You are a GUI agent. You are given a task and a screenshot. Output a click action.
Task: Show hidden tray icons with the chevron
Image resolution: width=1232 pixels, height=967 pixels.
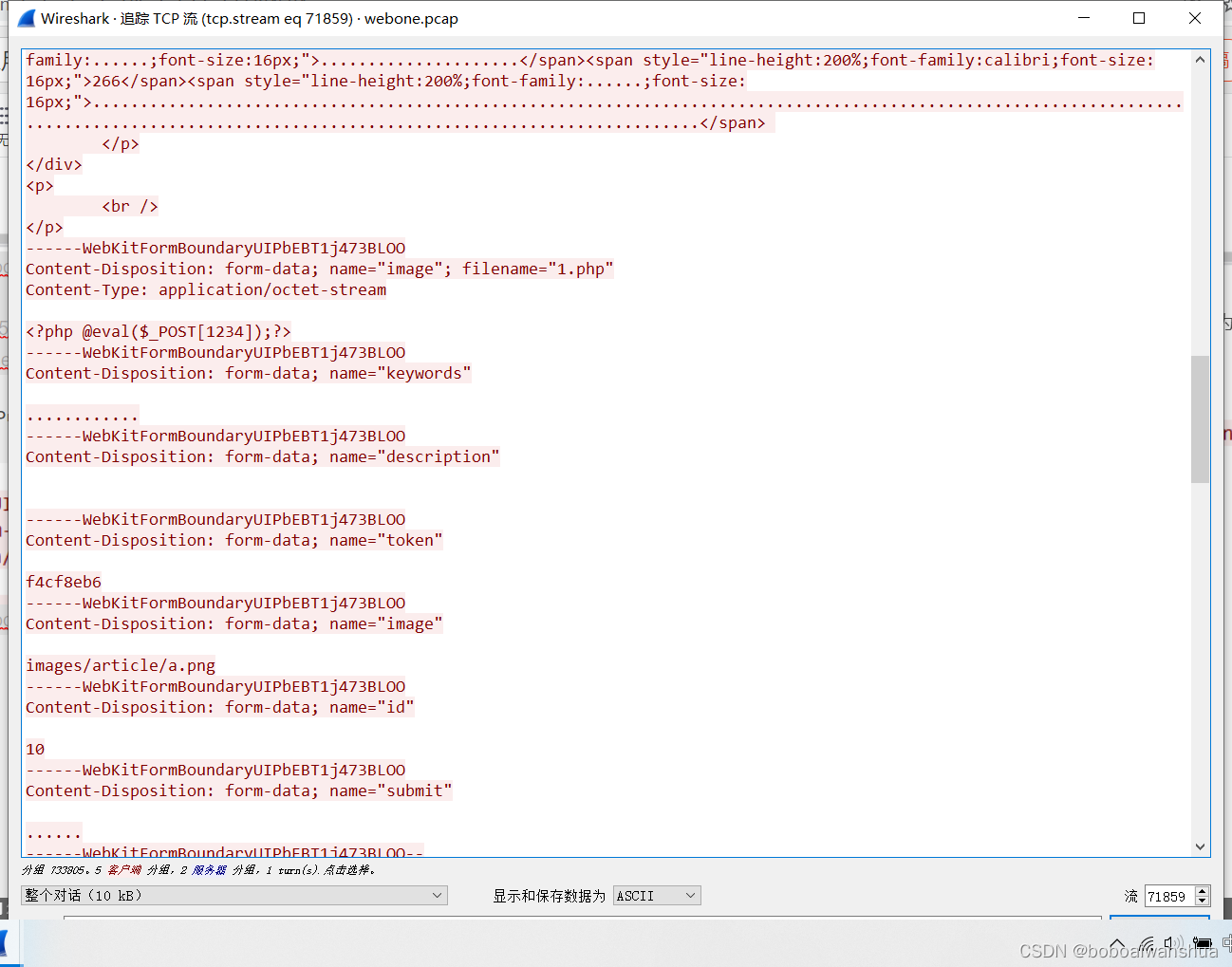pyautogui.click(x=1117, y=944)
